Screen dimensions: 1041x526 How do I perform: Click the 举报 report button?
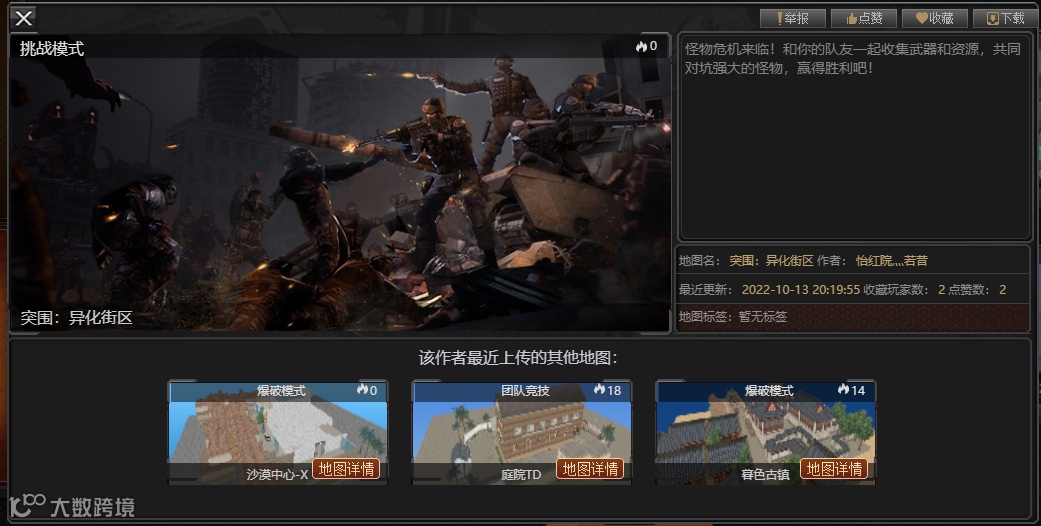click(793, 19)
